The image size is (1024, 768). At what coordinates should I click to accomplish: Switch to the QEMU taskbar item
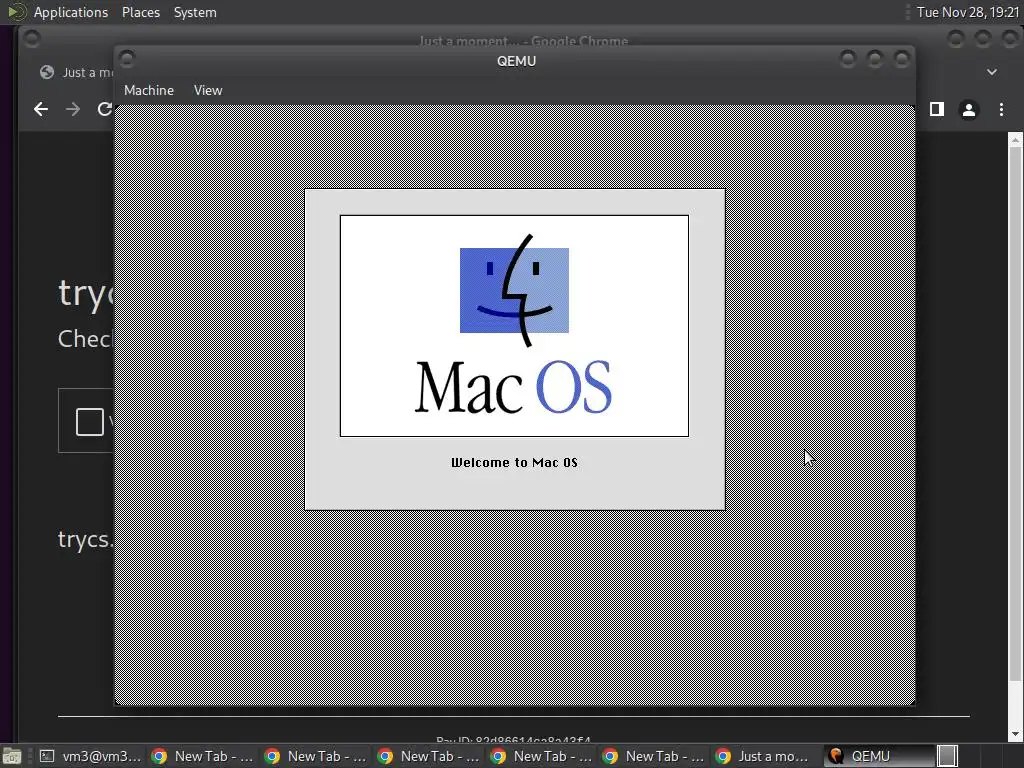coord(879,756)
